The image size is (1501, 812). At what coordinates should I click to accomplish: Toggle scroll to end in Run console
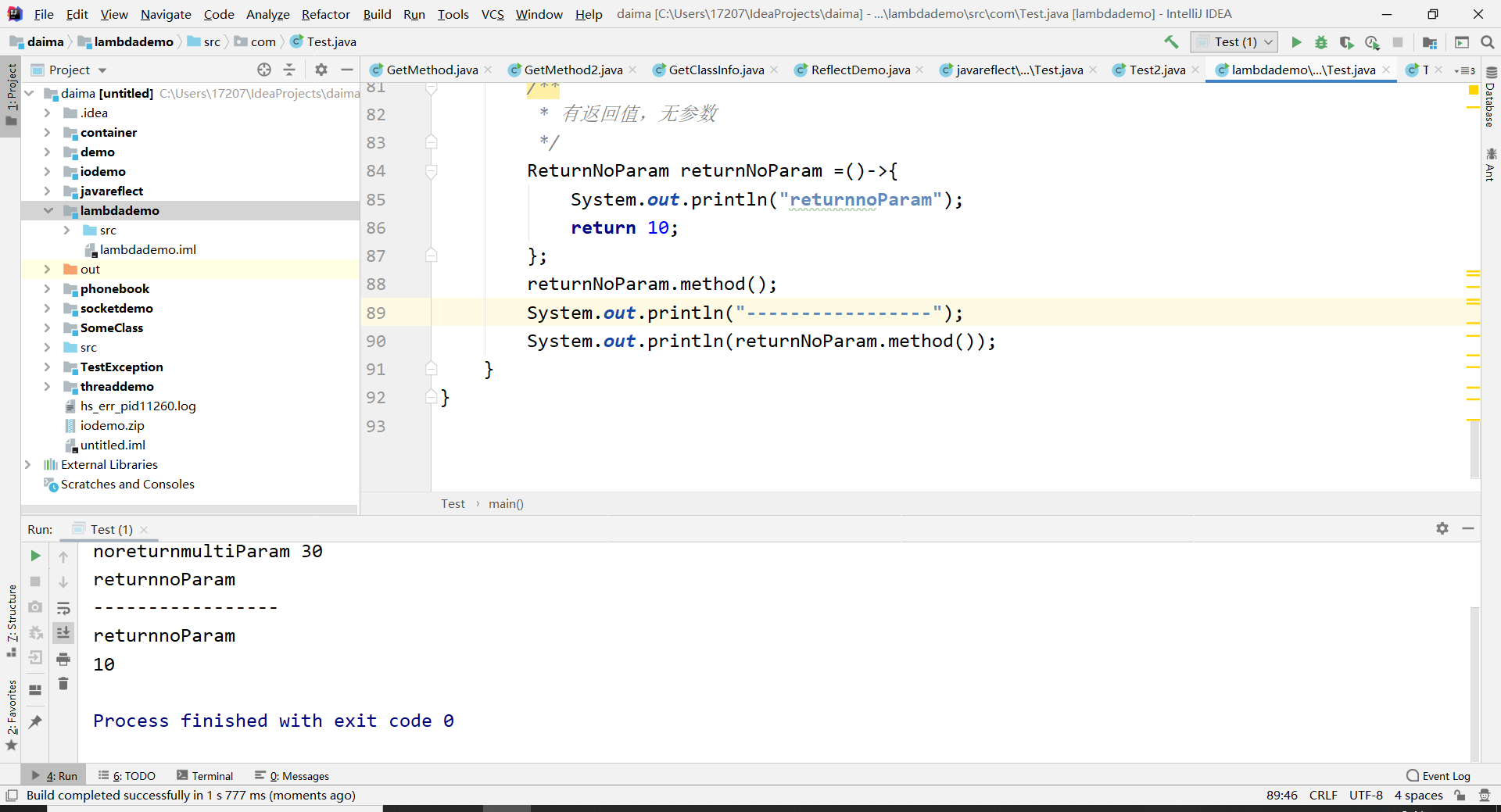[63, 632]
